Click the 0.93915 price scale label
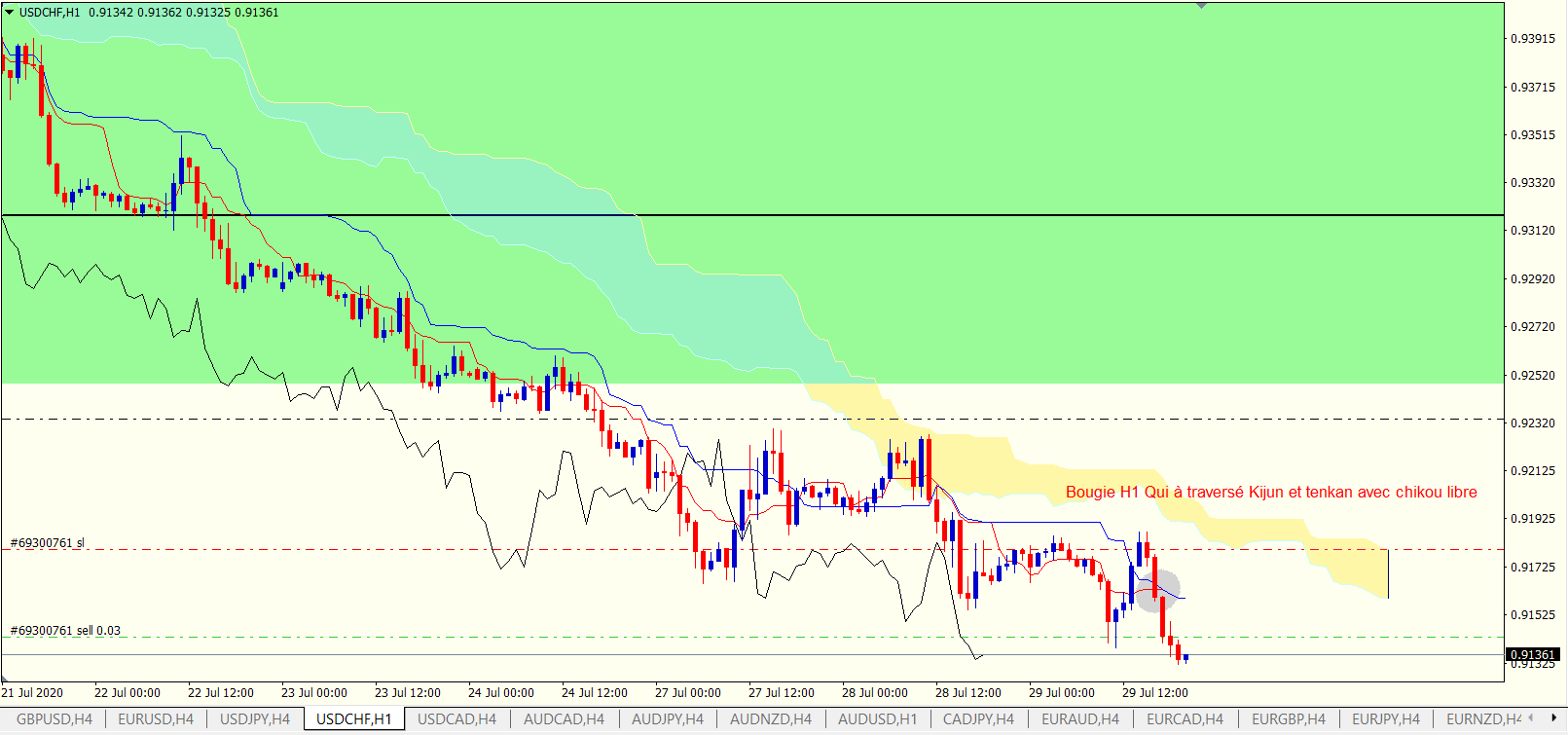 point(1532,39)
